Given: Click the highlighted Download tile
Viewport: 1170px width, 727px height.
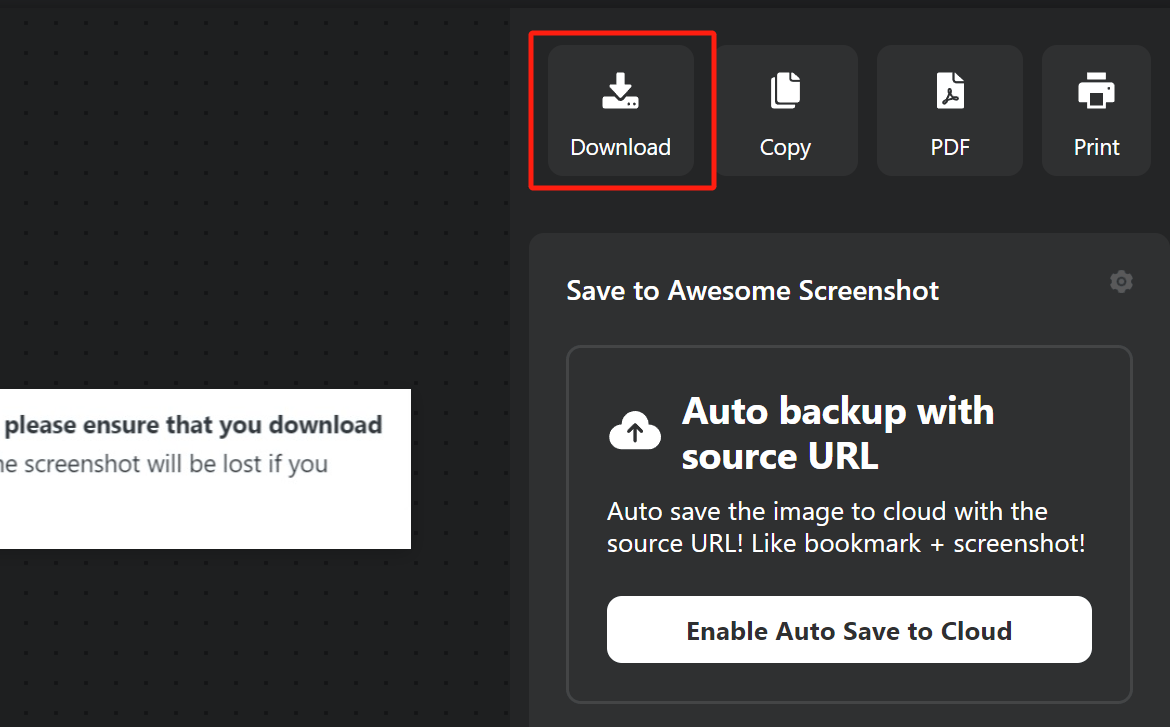Looking at the screenshot, I should coord(620,110).
